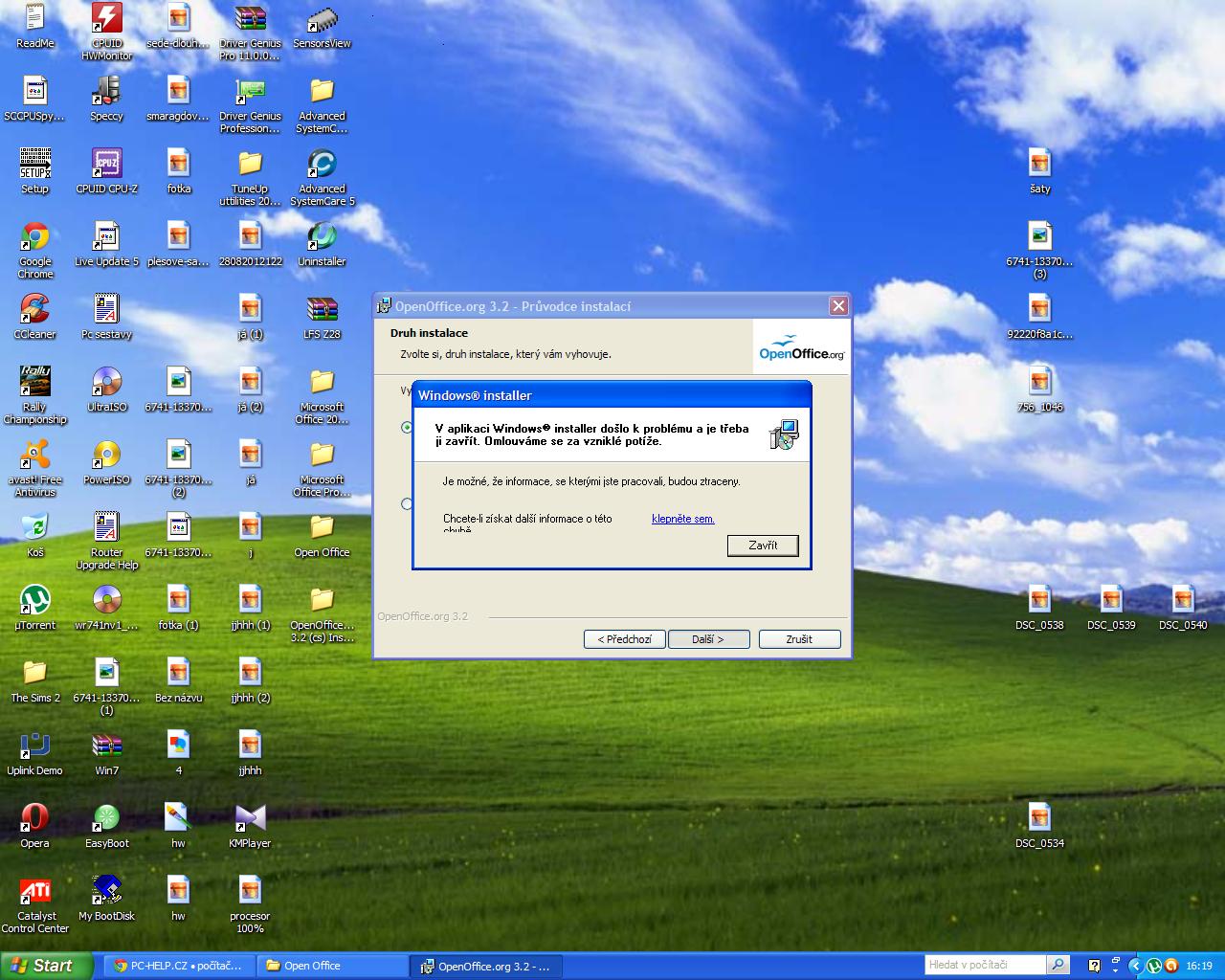Select the Win7 archive icon

[x=107, y=753]
